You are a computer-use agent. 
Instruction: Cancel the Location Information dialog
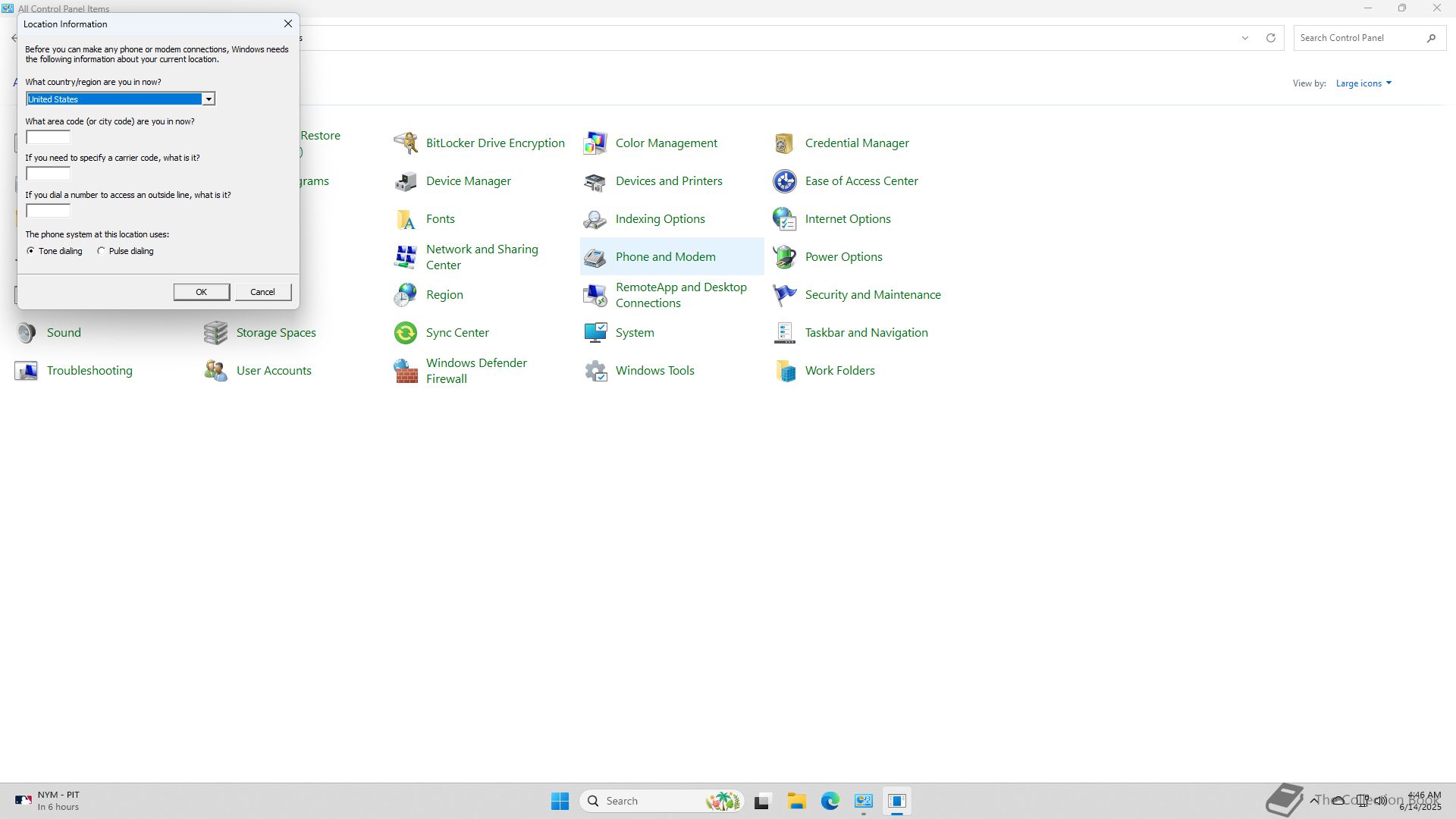(262, 292)
